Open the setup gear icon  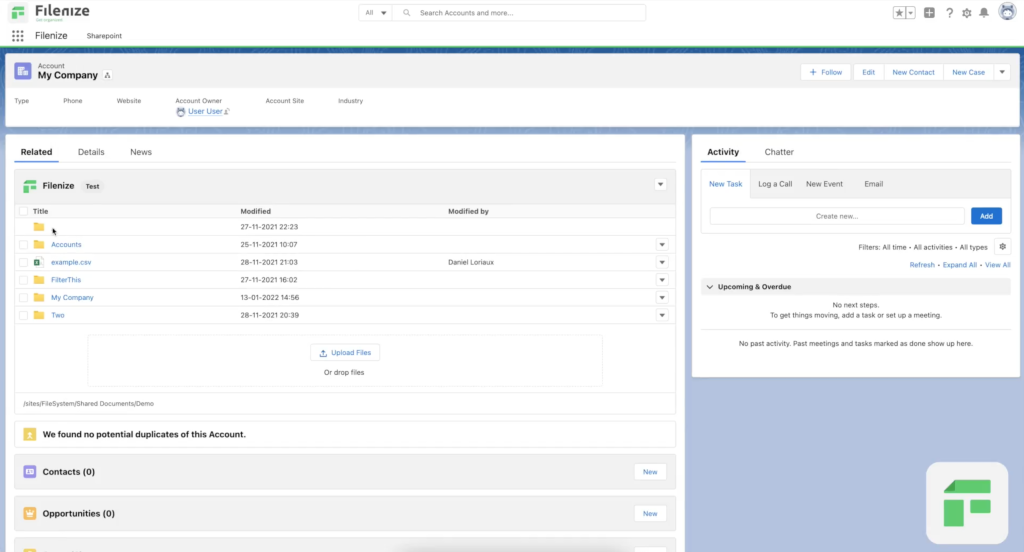click(x=967, y=12)
